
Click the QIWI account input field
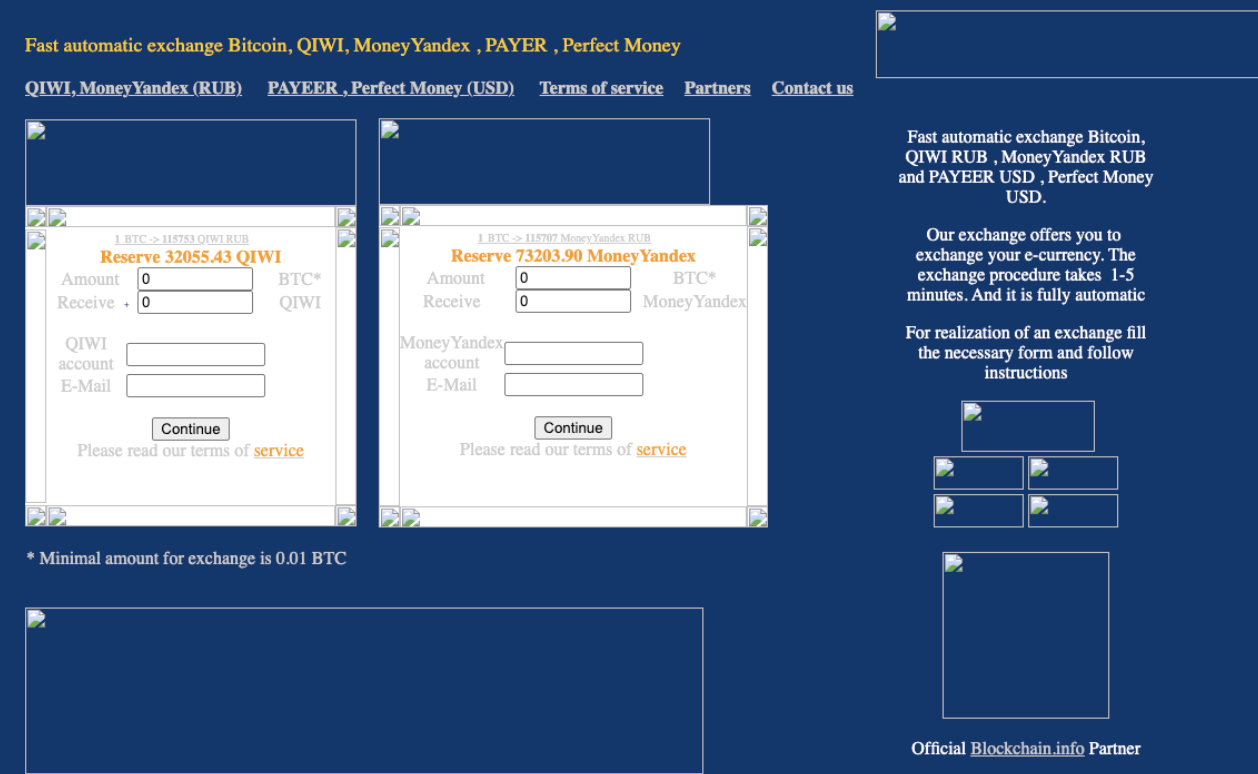(195, 354)
